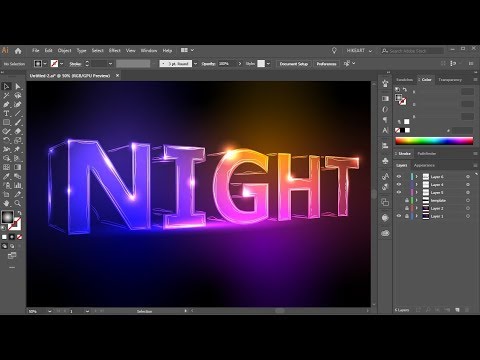
Task: Click target circle of Layer 6
Action: pos(468,177)
